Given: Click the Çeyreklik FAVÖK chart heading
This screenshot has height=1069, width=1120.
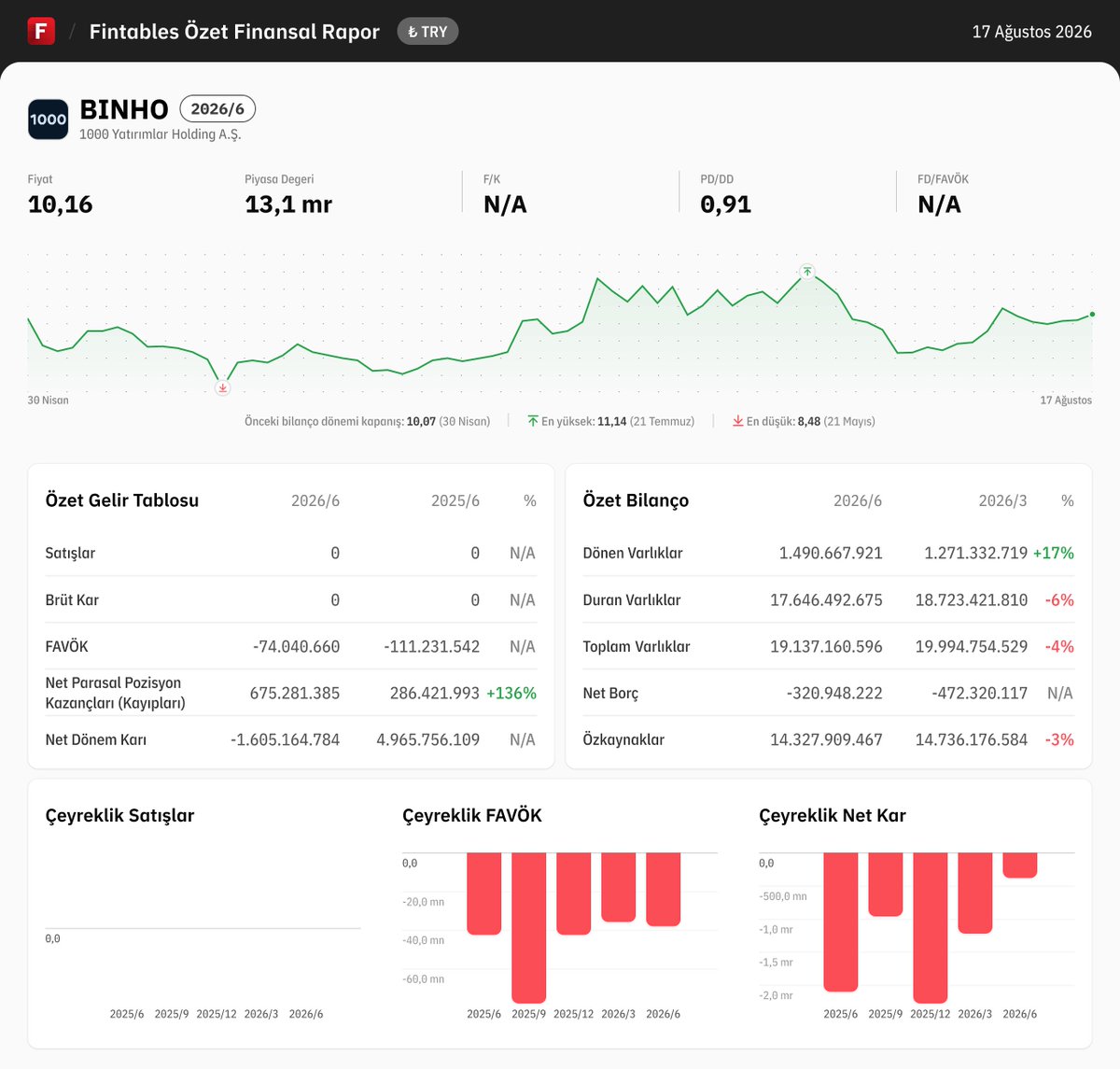Looking at the screenshot, I should tap(472, 815).
